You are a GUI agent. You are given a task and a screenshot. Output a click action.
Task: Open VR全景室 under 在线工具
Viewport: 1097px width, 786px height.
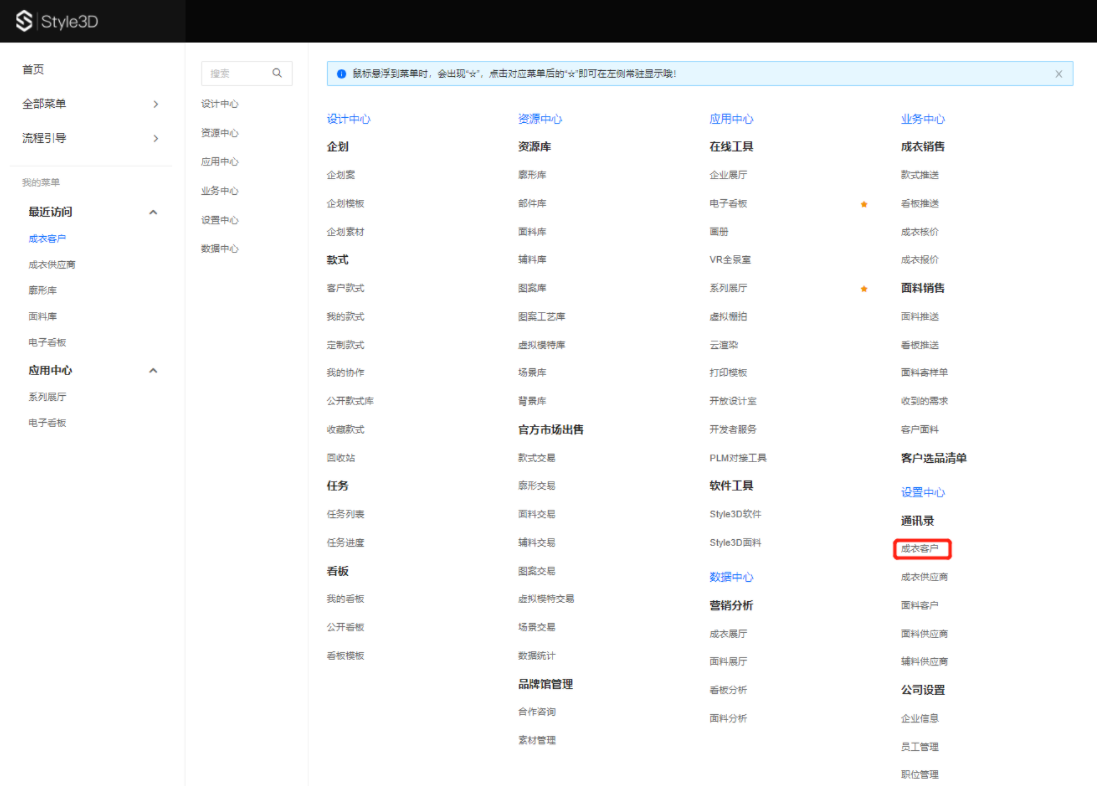[x=729, y=260]
